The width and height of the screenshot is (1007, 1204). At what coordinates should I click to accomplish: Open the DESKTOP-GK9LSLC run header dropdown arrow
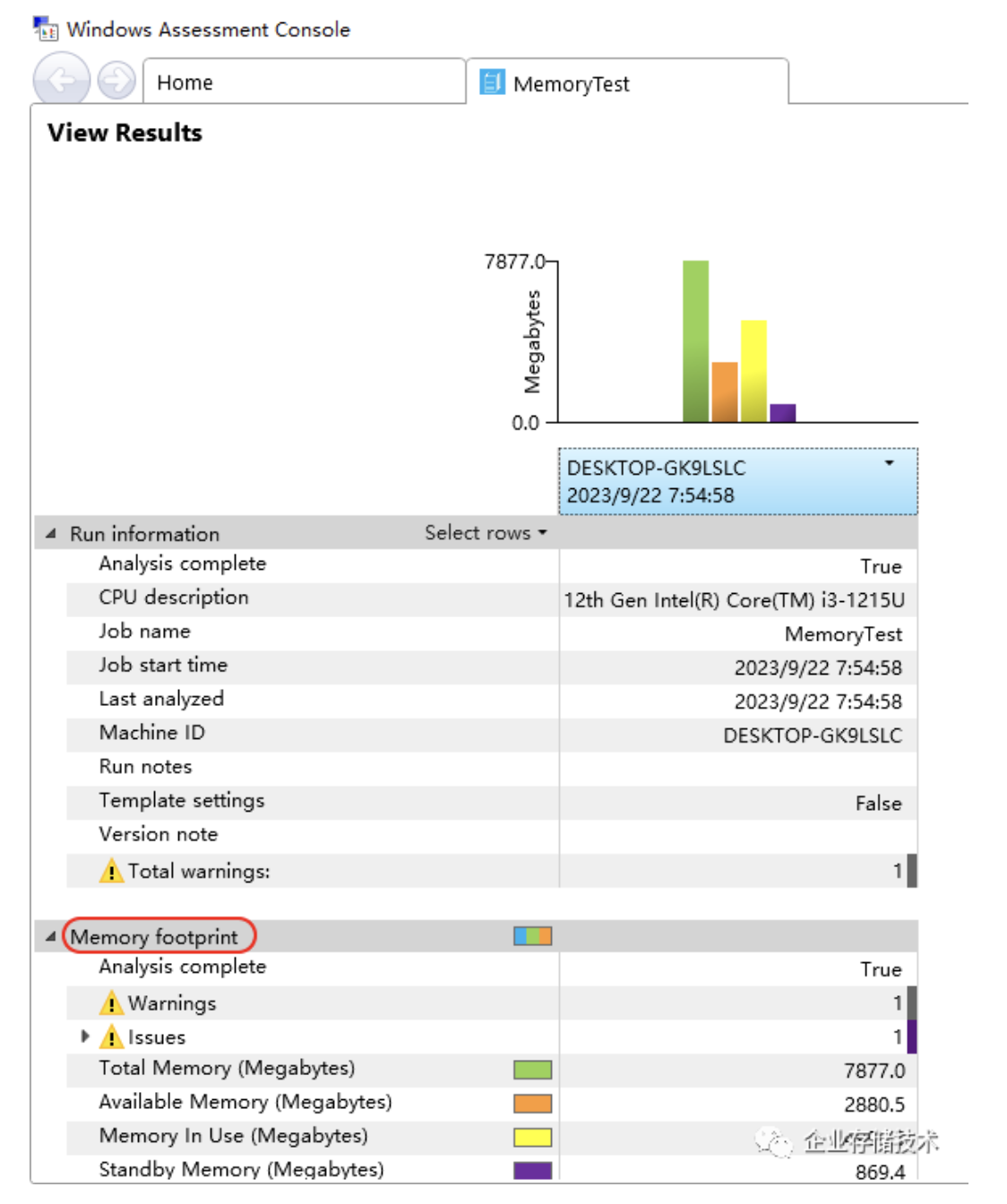tap(889, 463)
